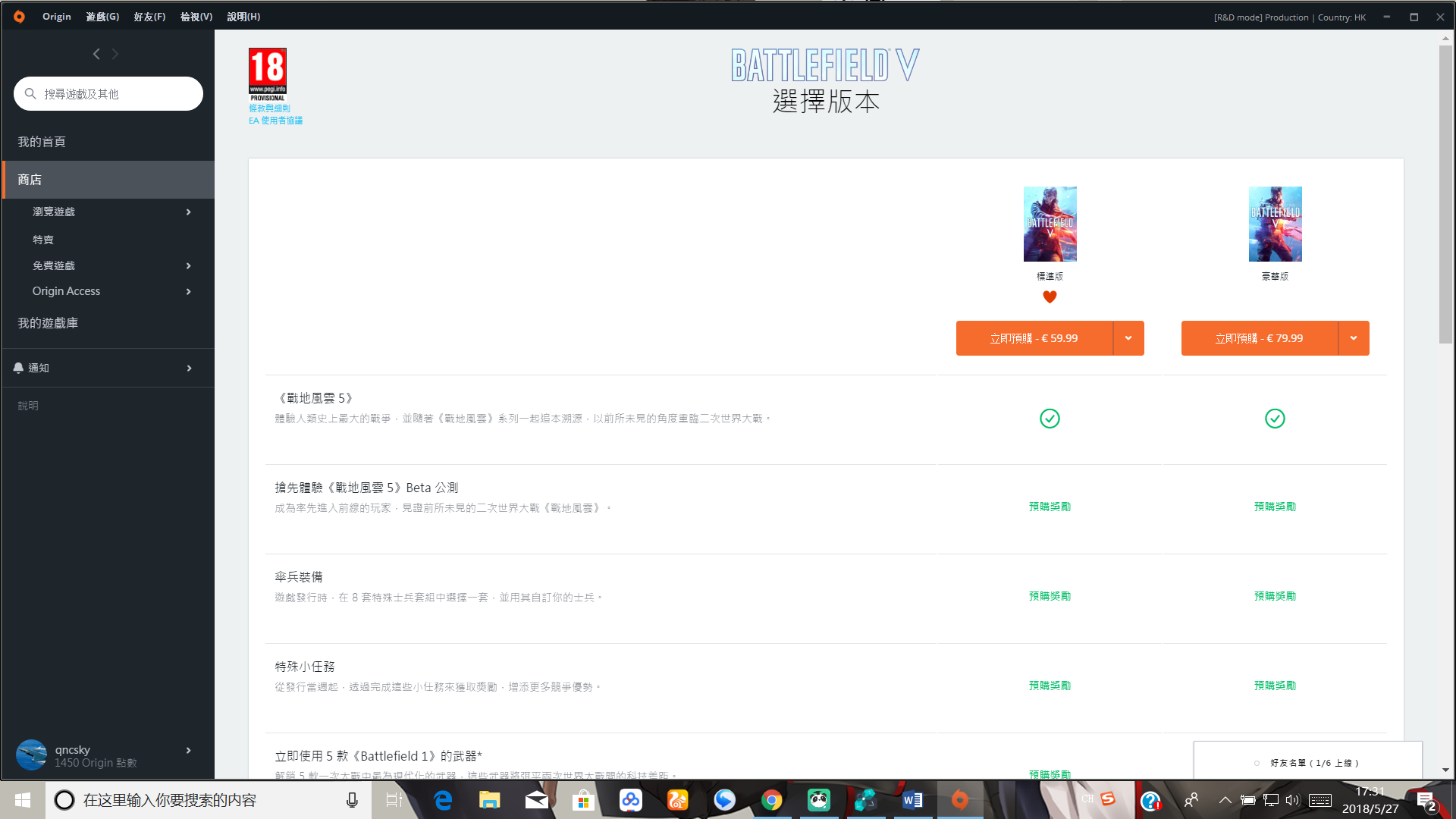Click the Windows taskbar search box
Screen dimensions: 1456x819
click(x=209, y=800)
